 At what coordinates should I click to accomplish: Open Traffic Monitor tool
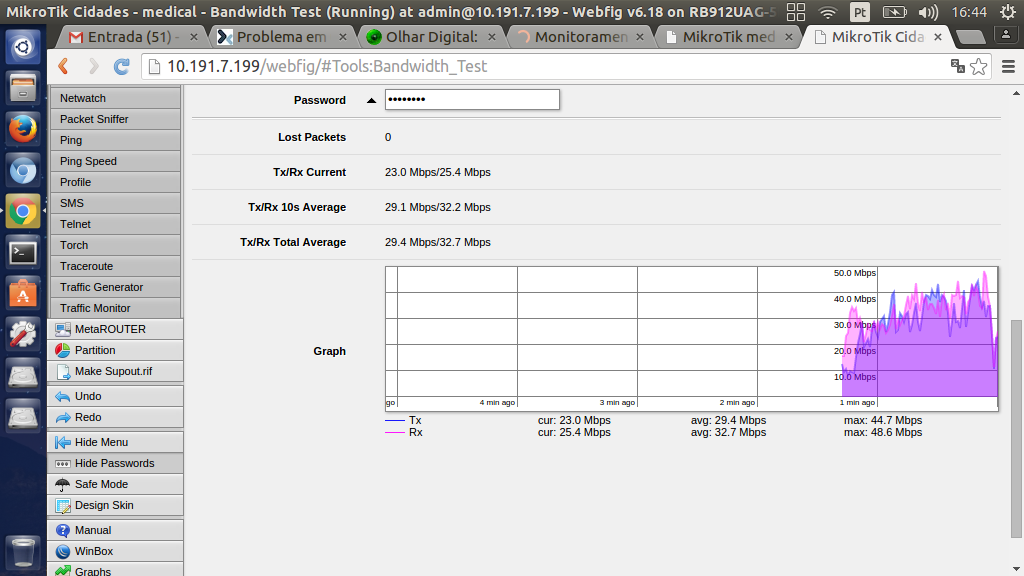115,308
